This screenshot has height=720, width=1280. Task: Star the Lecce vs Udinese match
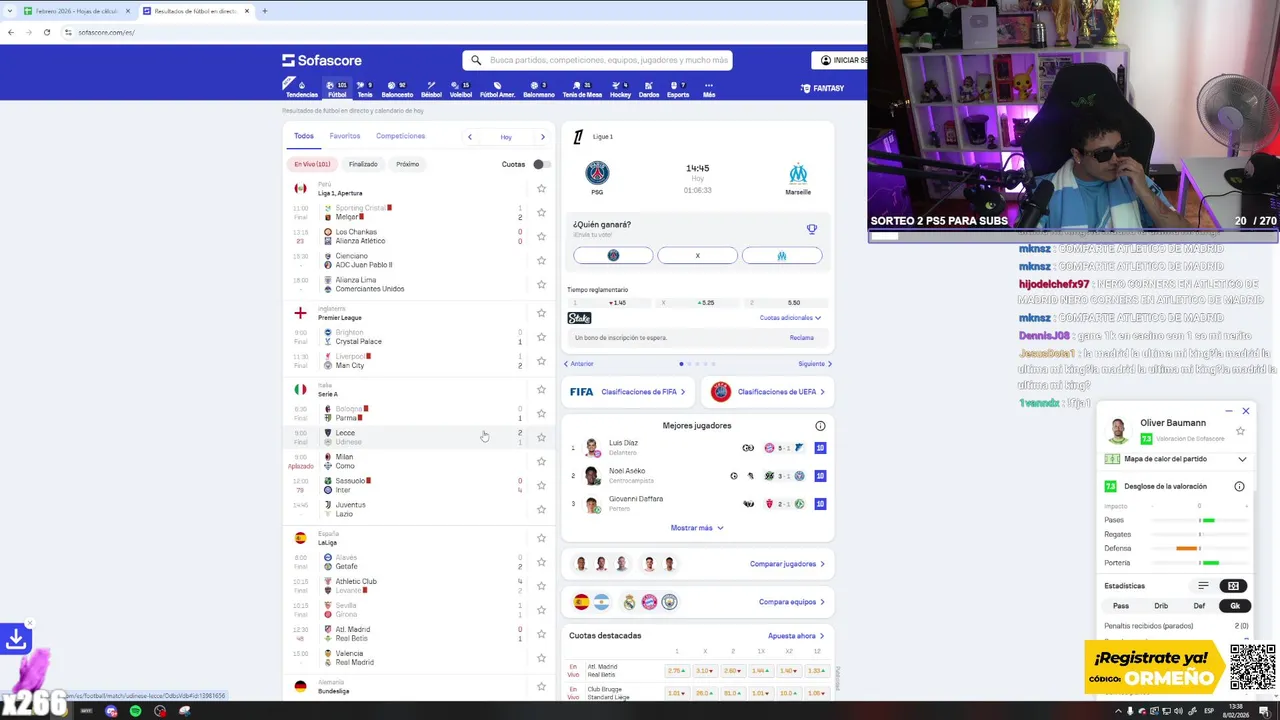(541, 437)
